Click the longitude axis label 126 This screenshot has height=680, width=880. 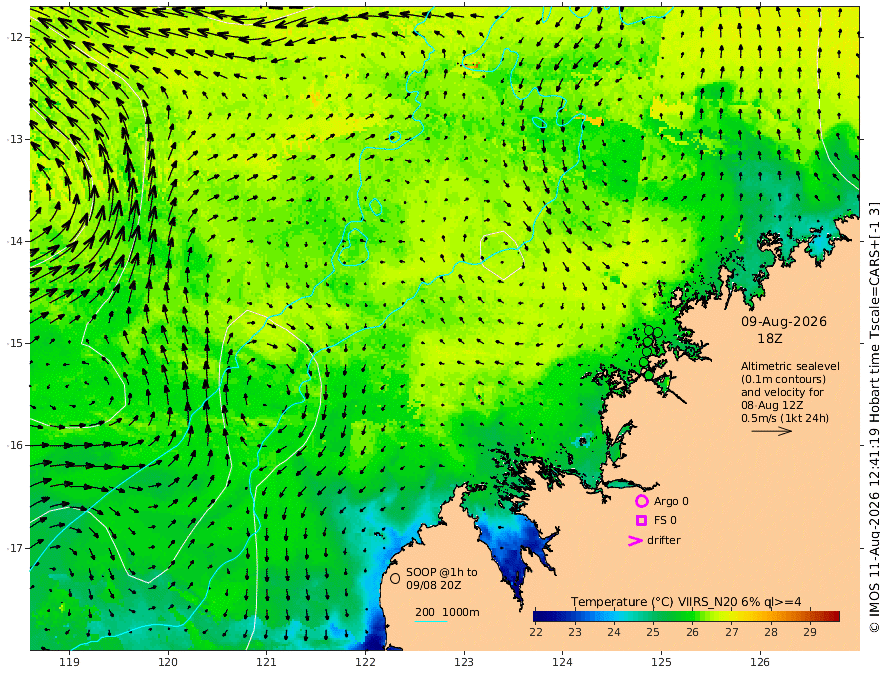[760, 662]
